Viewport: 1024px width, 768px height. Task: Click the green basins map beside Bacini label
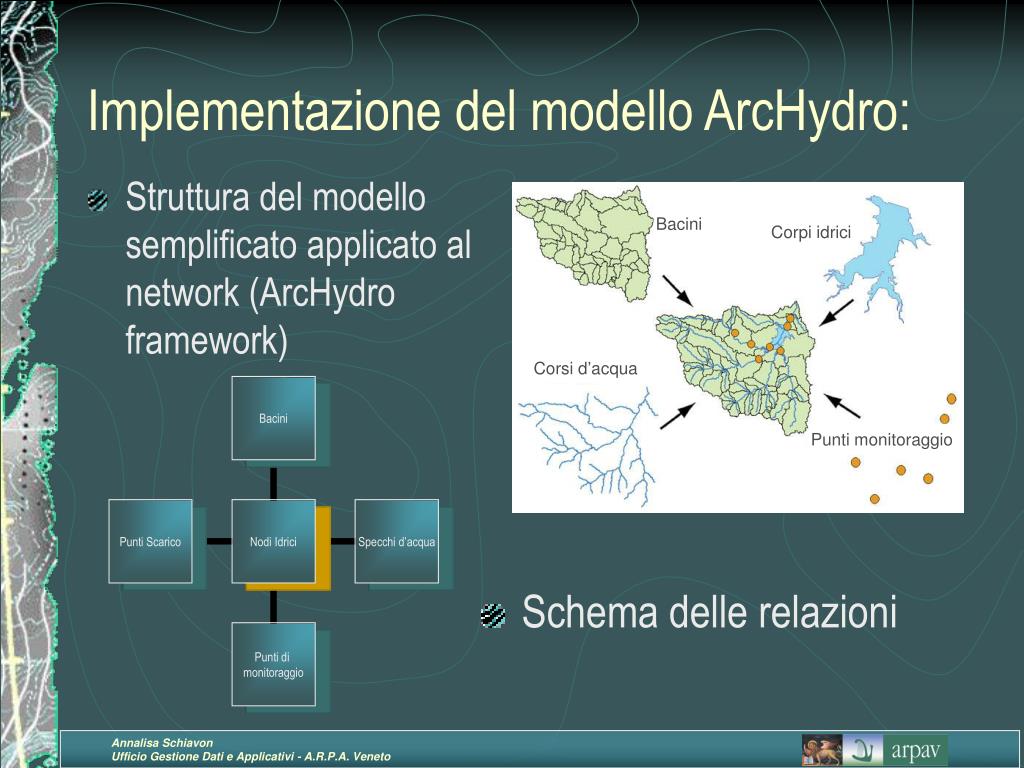tap(586, 244)
